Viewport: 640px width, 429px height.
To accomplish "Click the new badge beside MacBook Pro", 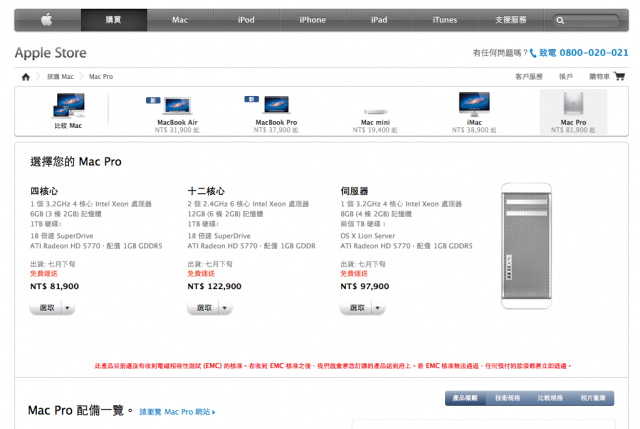I will (x=251, y=99).
